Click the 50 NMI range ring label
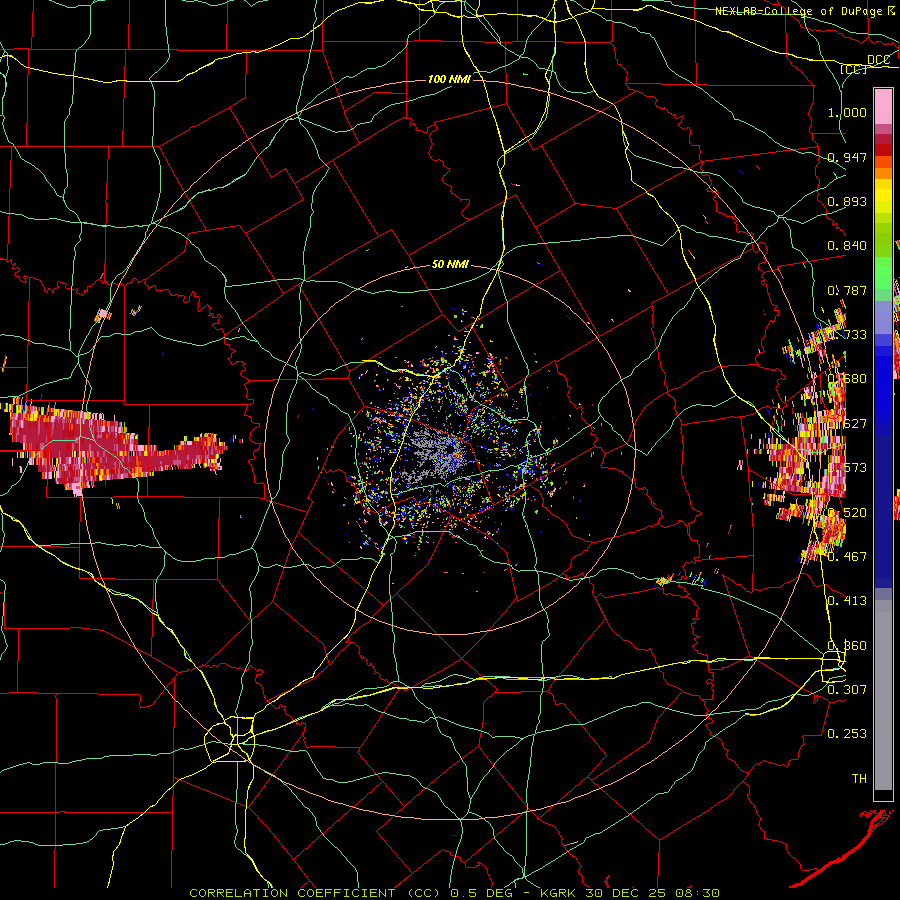900x900 pixels. [450, 264]
